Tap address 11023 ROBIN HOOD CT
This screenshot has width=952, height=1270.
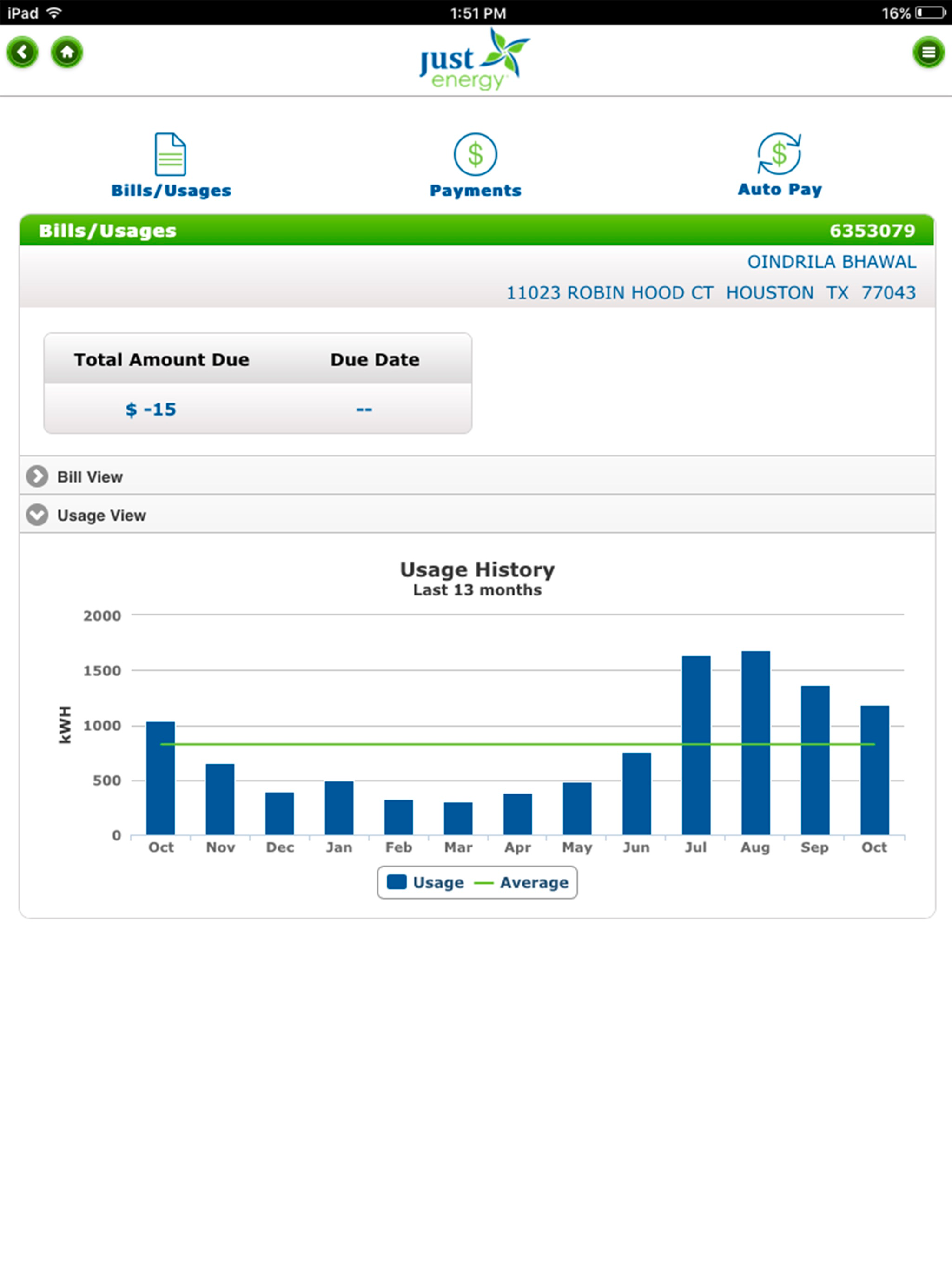coord(610,293)
